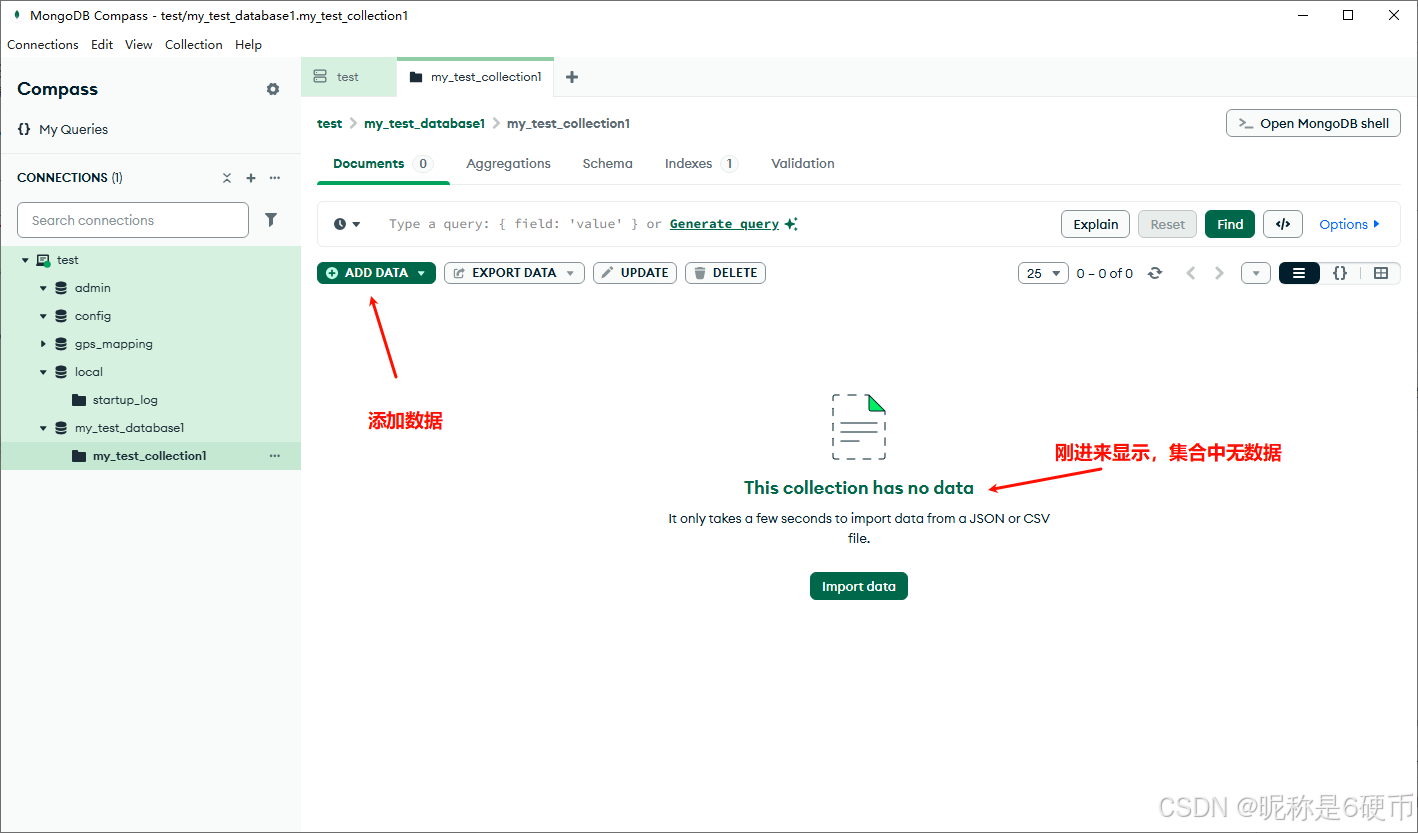Click the Import data button

859,586
